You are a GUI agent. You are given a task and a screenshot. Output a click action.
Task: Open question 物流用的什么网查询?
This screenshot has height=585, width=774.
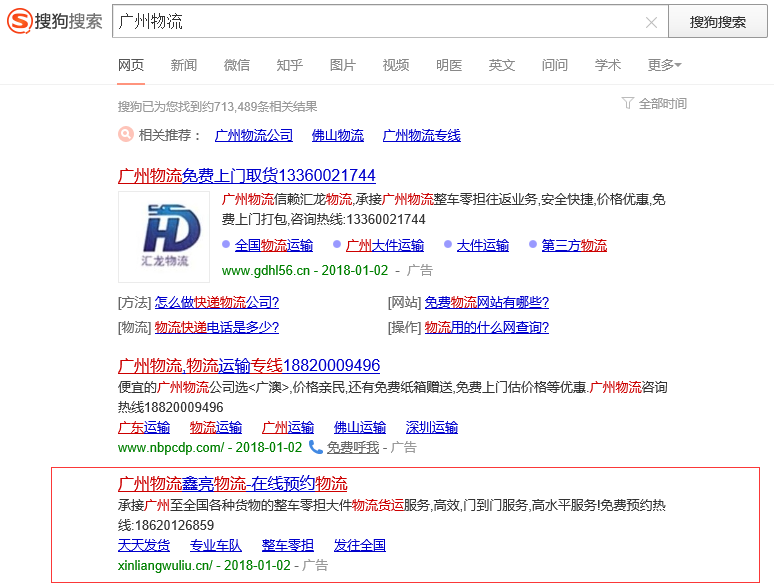click(x=487, y=327)
